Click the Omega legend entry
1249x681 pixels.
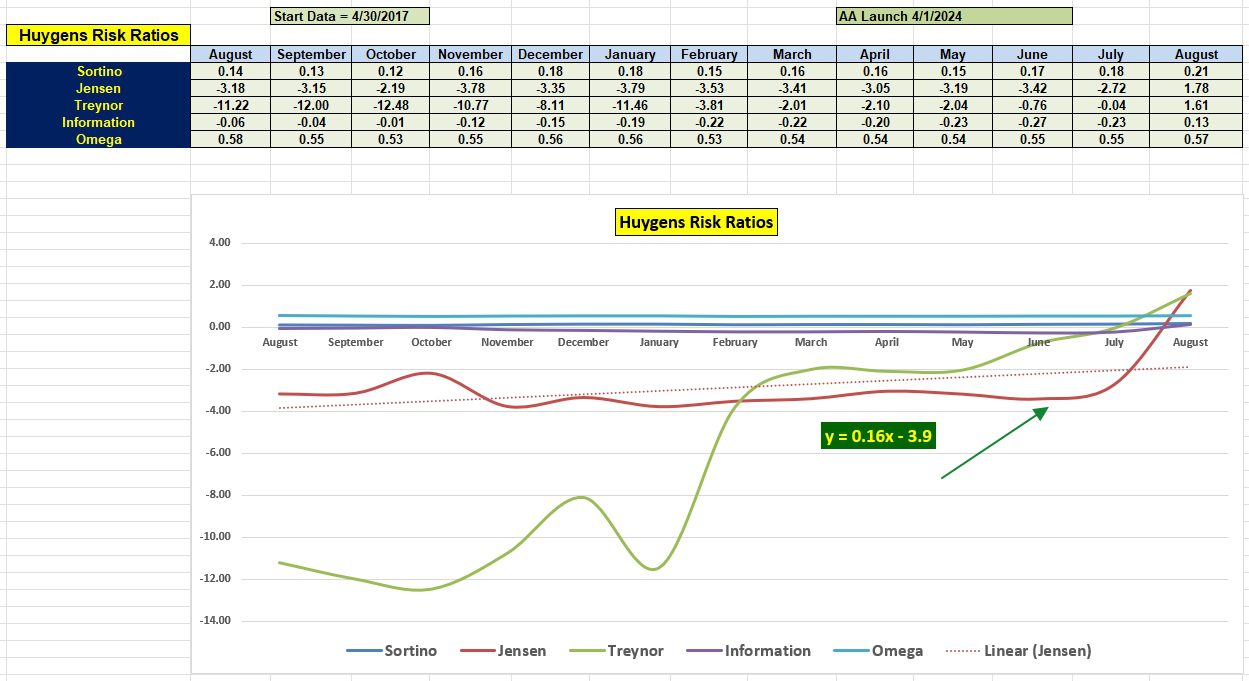(x=878, y=651)
